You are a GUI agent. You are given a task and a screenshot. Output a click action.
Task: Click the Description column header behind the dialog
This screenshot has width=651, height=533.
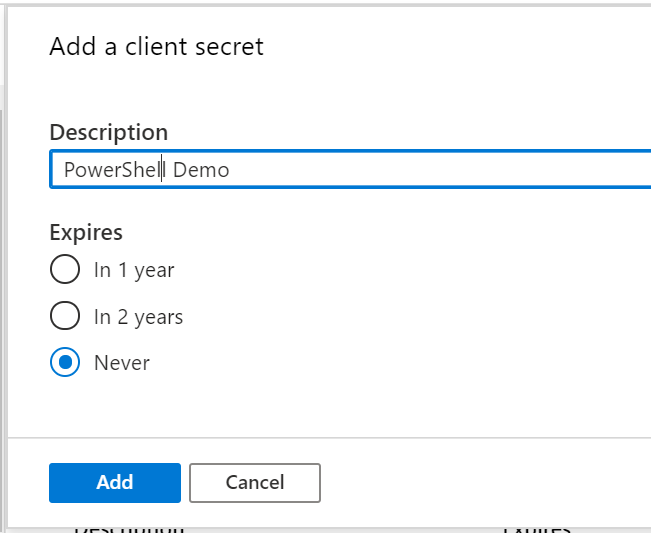point(128,528)
